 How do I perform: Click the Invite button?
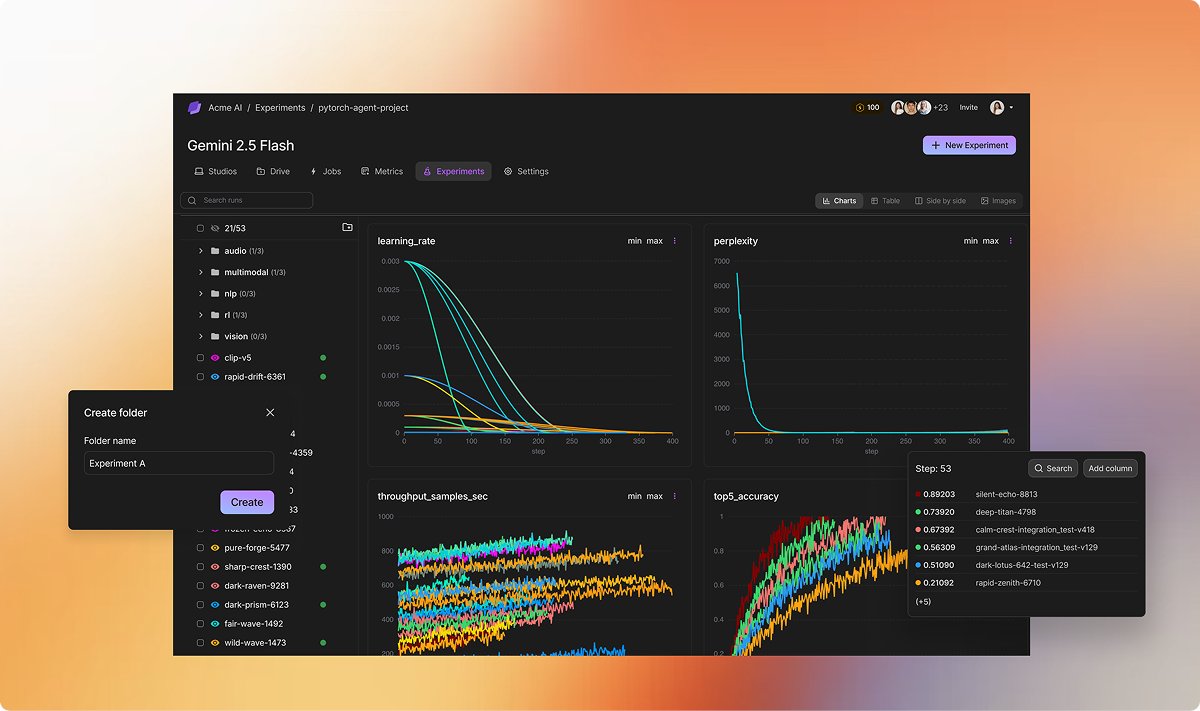pyautogui.click(x=969, y=108)
